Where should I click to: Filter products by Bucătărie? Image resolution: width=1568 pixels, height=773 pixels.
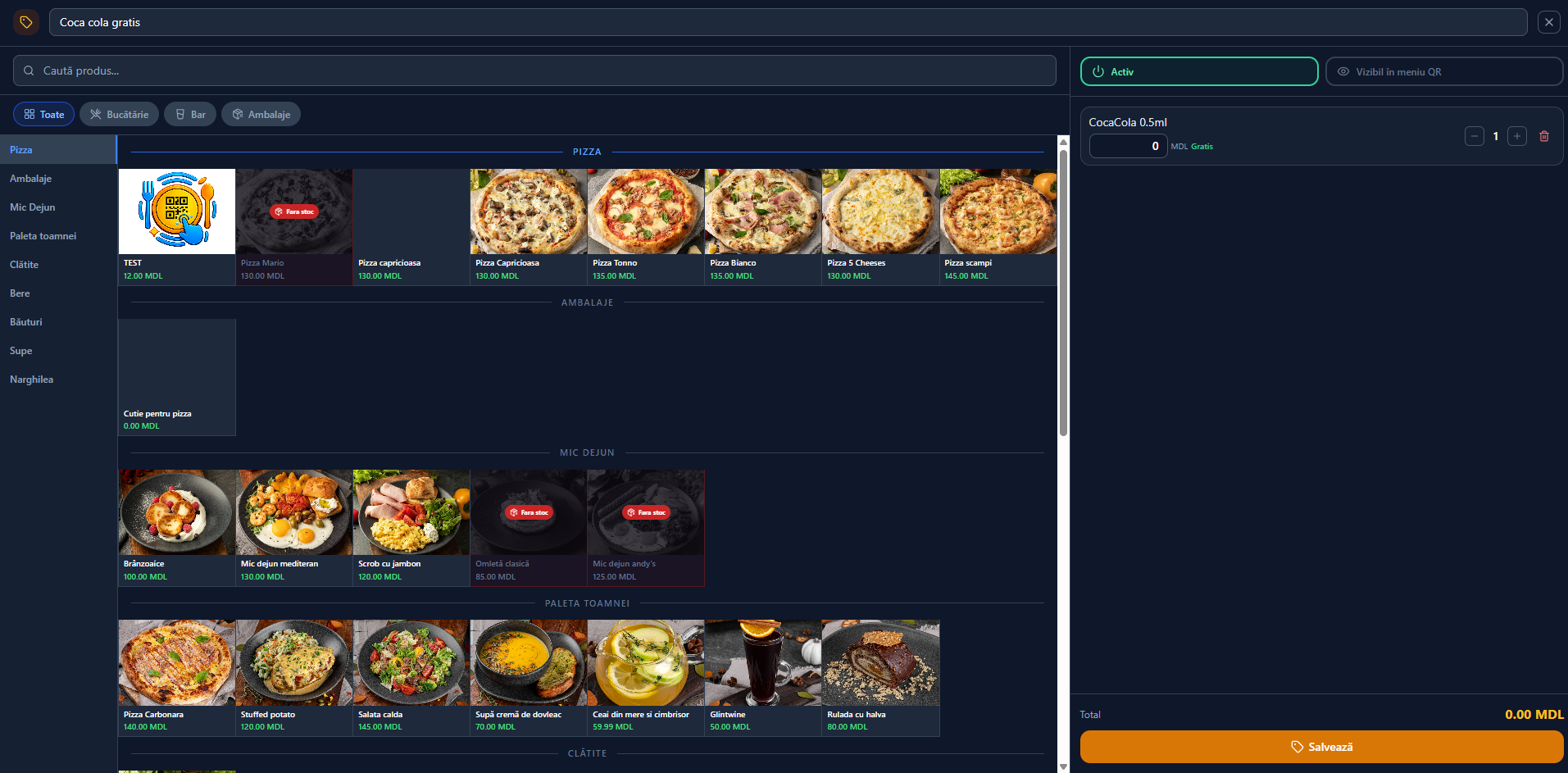tap(120, 114)
